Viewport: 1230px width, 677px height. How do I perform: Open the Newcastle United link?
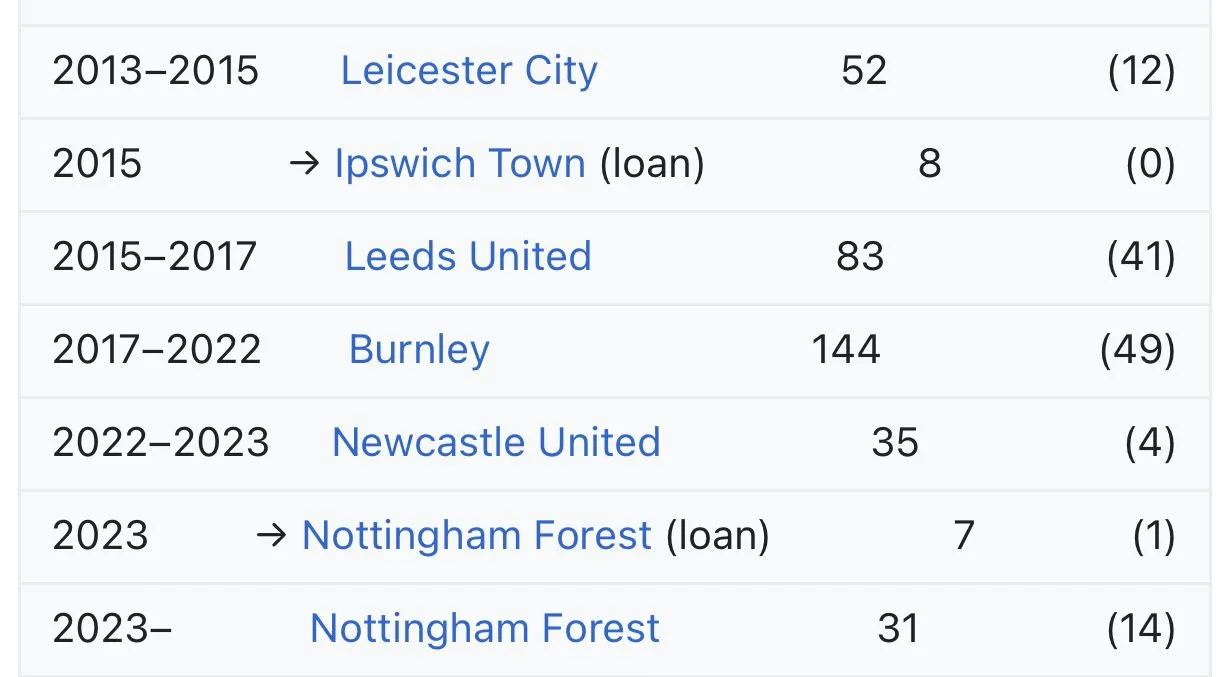point(496,443)
